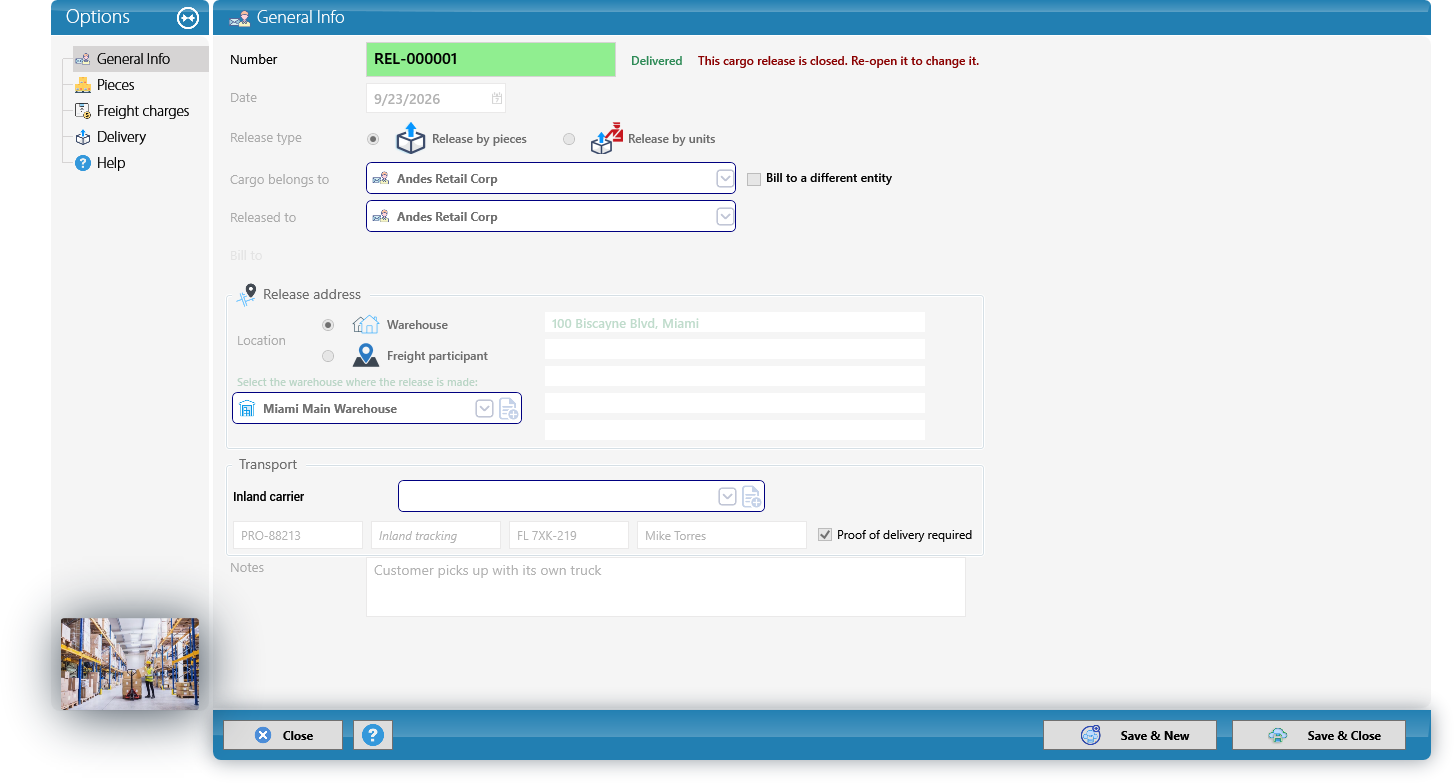Click the Release address location pin icon
1454x783 pixels.
point(246,294)
